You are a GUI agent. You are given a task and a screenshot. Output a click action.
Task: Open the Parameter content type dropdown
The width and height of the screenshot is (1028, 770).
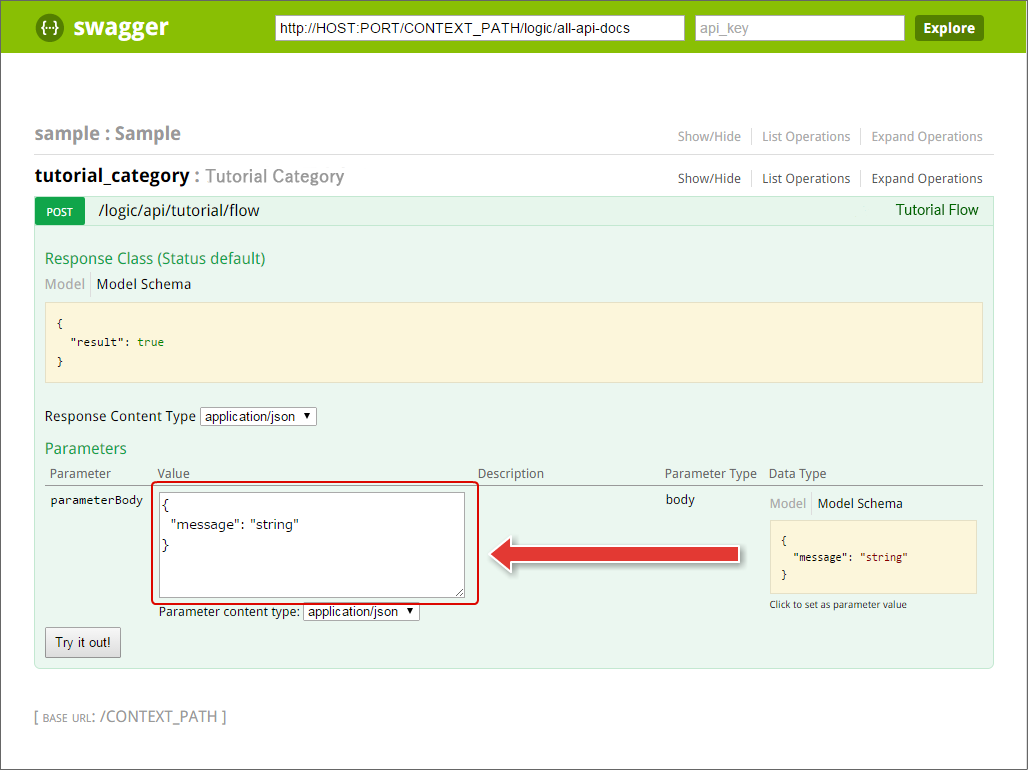361,611
